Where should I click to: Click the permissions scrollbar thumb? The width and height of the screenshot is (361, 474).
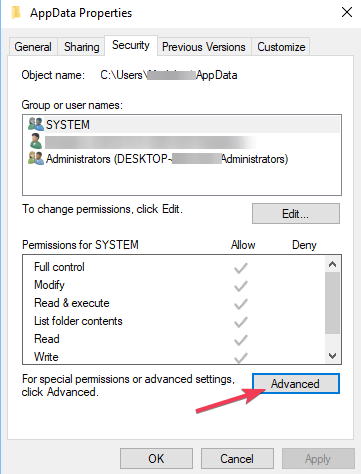coord(332,303)
